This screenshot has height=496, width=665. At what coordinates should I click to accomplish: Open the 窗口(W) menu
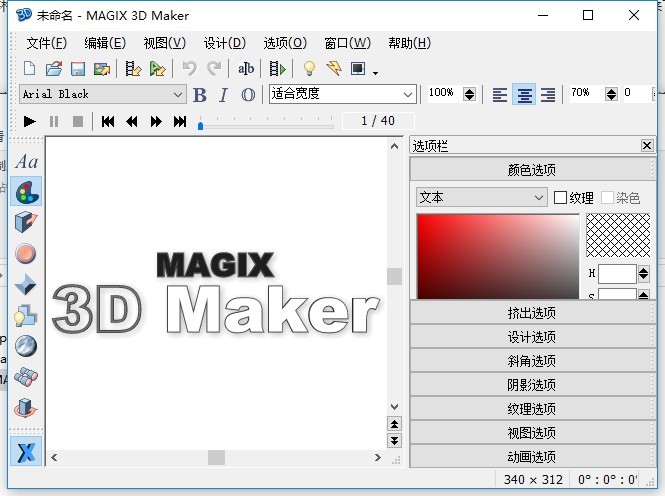click(347, 43)
